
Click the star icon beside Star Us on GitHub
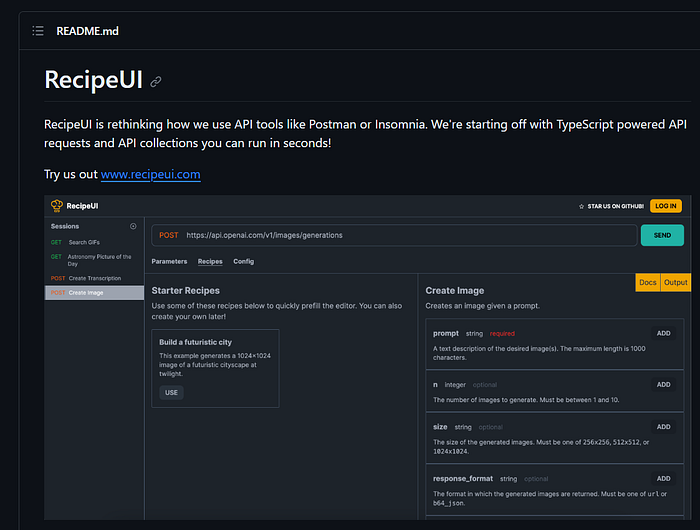coord(581,206)
